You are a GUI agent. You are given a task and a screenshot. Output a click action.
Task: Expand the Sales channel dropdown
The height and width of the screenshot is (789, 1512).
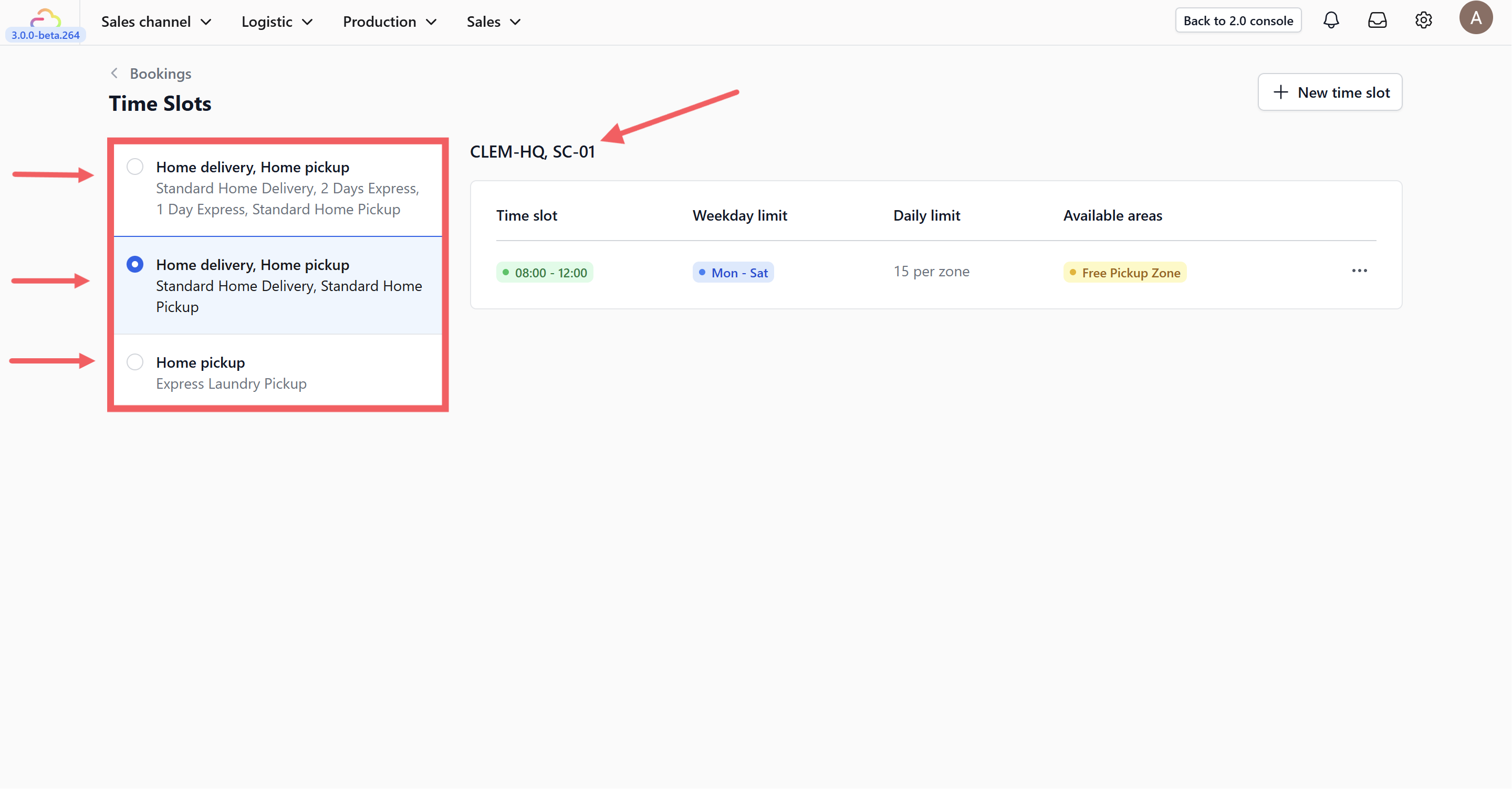click(x=156, y=22)
